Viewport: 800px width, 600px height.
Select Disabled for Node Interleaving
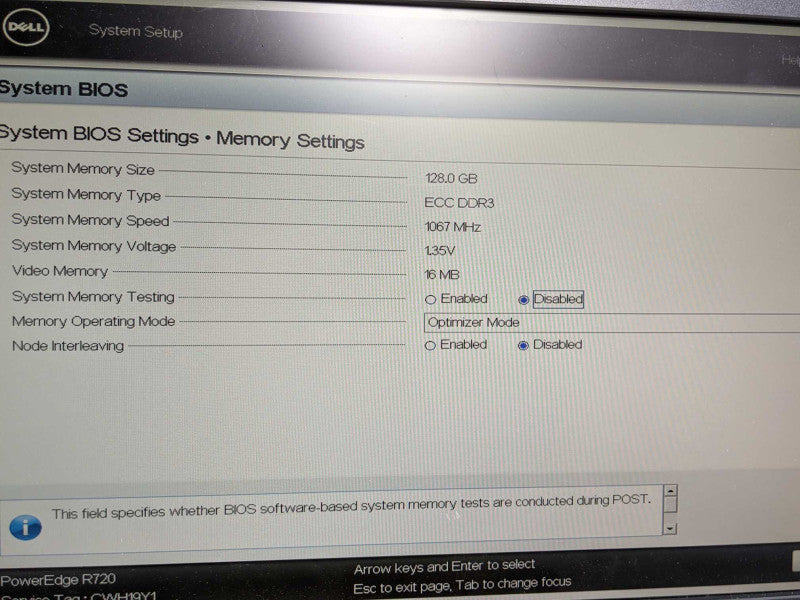[x=523, y=345]
